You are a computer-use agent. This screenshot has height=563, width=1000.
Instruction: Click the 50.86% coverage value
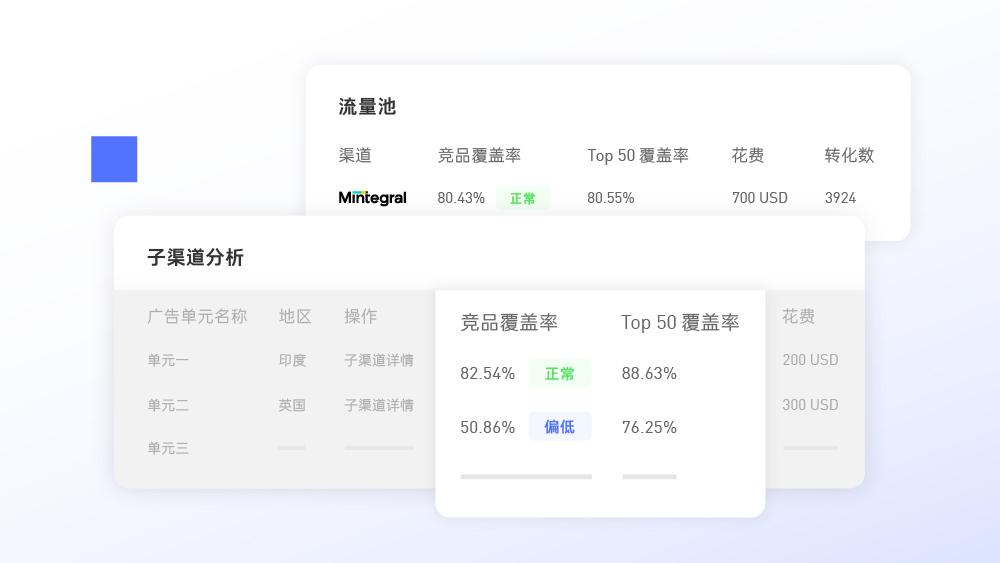click(x=487, y=427)
